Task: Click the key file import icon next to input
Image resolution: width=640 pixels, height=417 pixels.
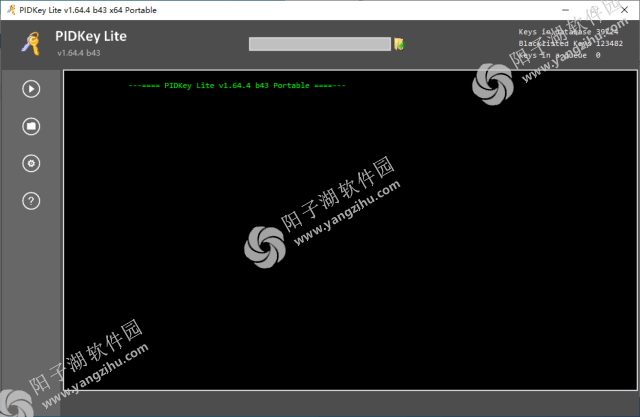Action: point(399,44)
